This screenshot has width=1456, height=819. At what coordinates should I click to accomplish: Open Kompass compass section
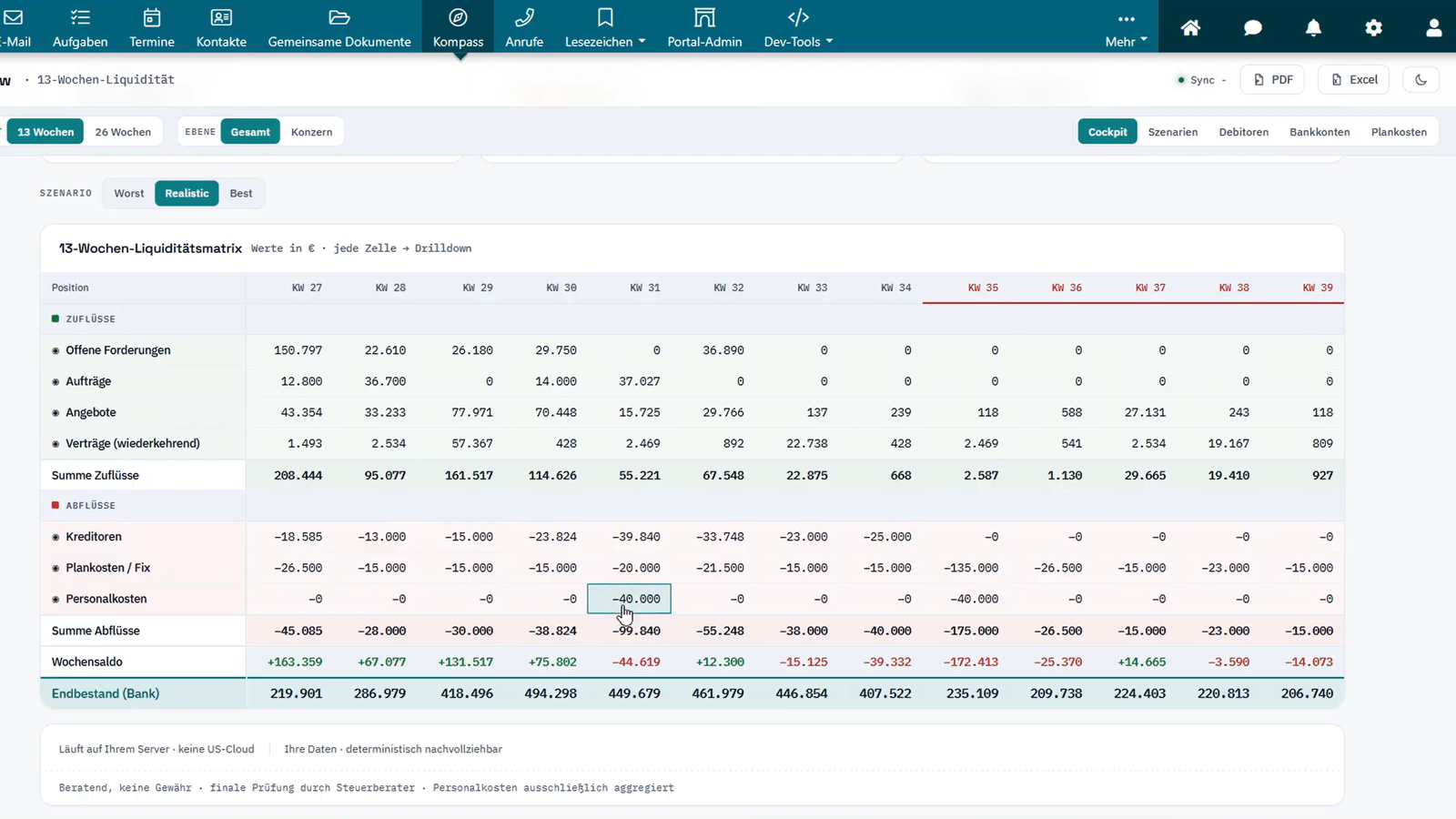pos(458,28)
